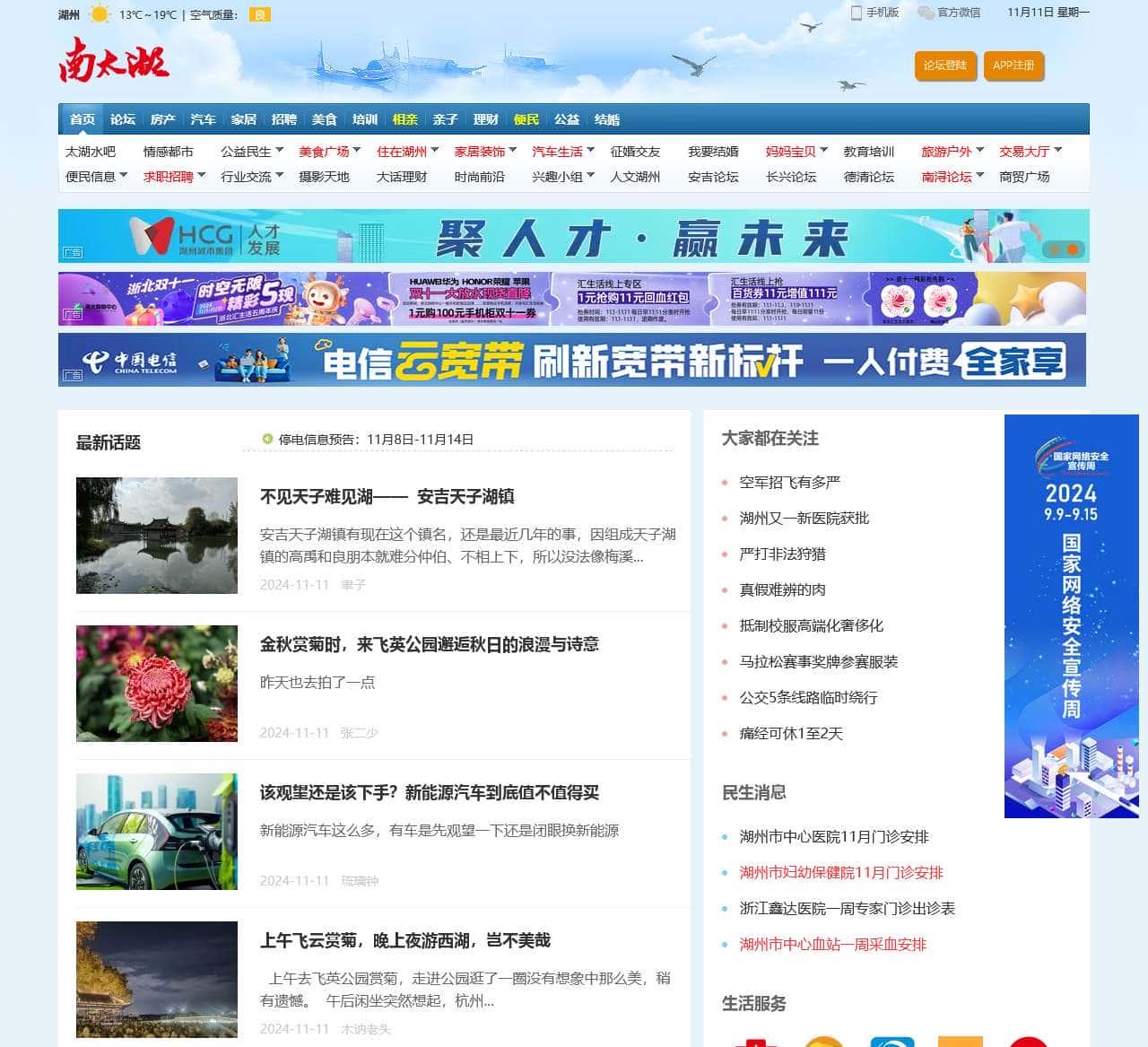Expand the 汽车生活 dropdown arrow

coord(591,150)
